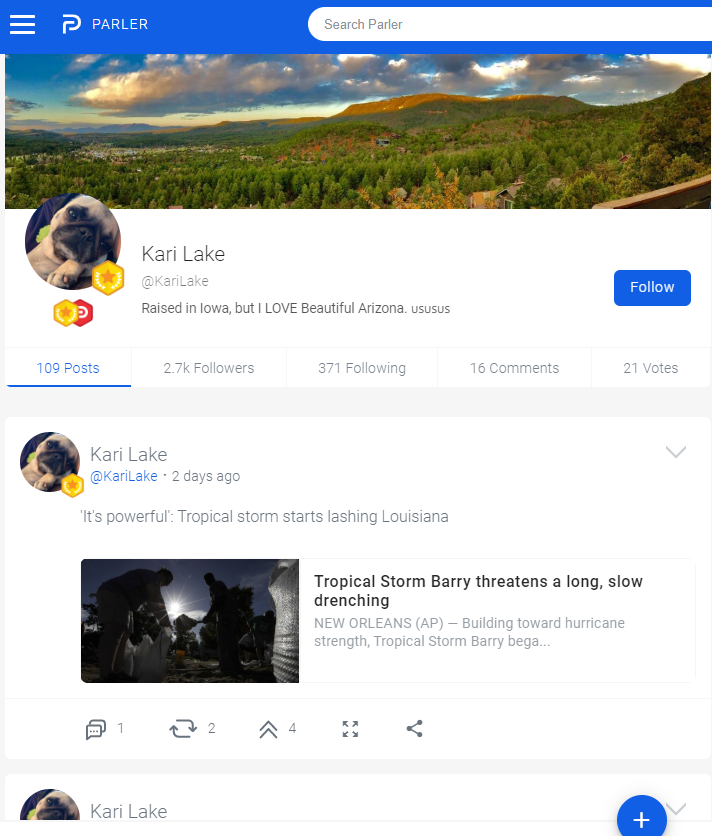Click the Search Parler field
The image size is (712, 836).
tap(510, 24)
